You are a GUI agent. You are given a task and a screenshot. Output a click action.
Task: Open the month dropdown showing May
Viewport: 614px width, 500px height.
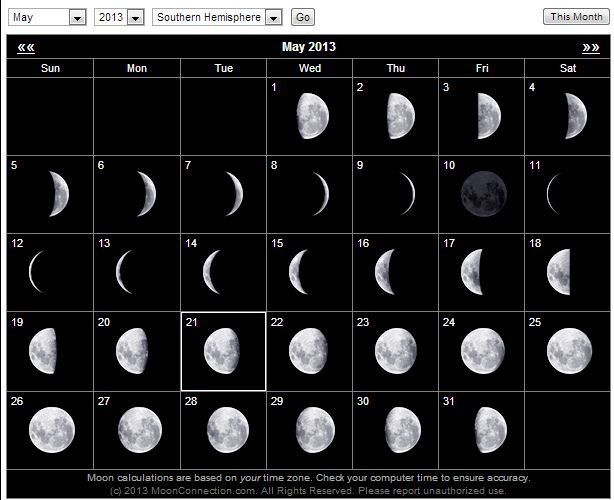point(47,18)
